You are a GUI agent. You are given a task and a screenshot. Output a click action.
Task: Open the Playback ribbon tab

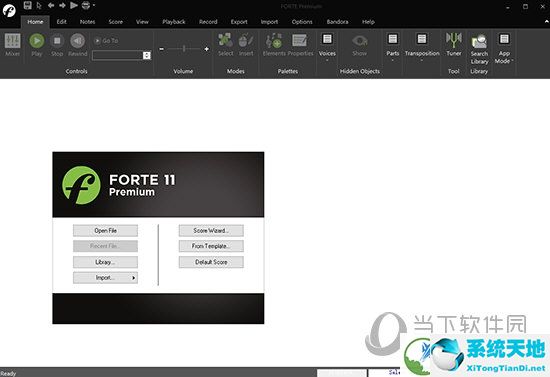174,22
